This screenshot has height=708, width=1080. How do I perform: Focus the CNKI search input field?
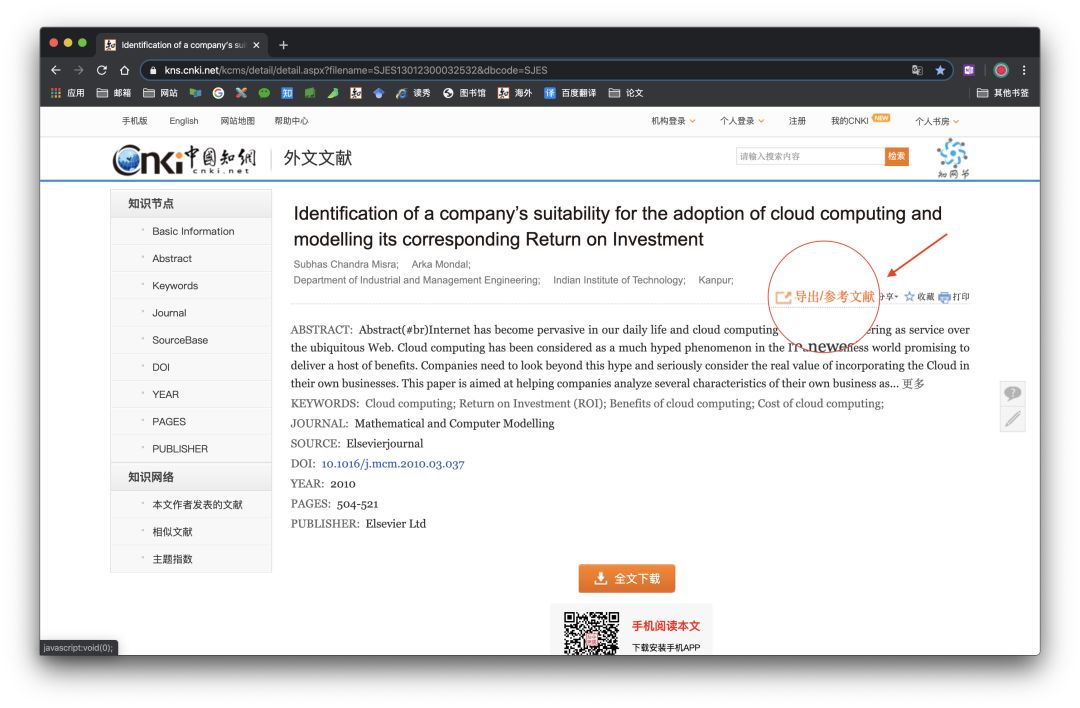point(810,156)
